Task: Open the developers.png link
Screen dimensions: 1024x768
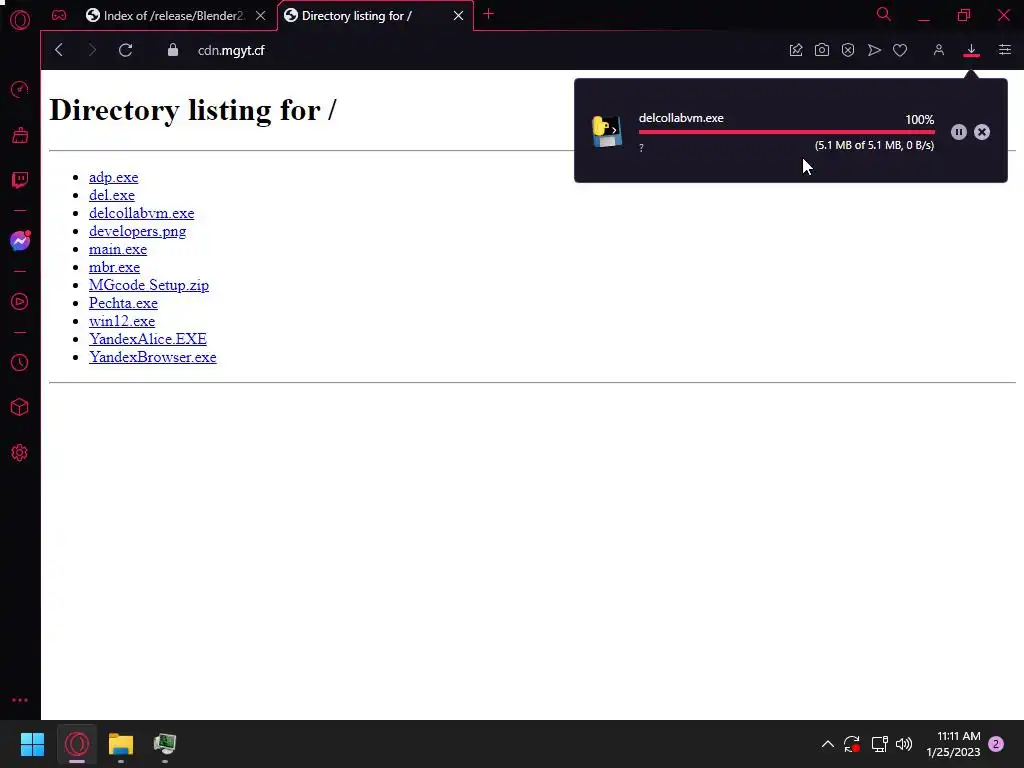Action: coord(138,231)
